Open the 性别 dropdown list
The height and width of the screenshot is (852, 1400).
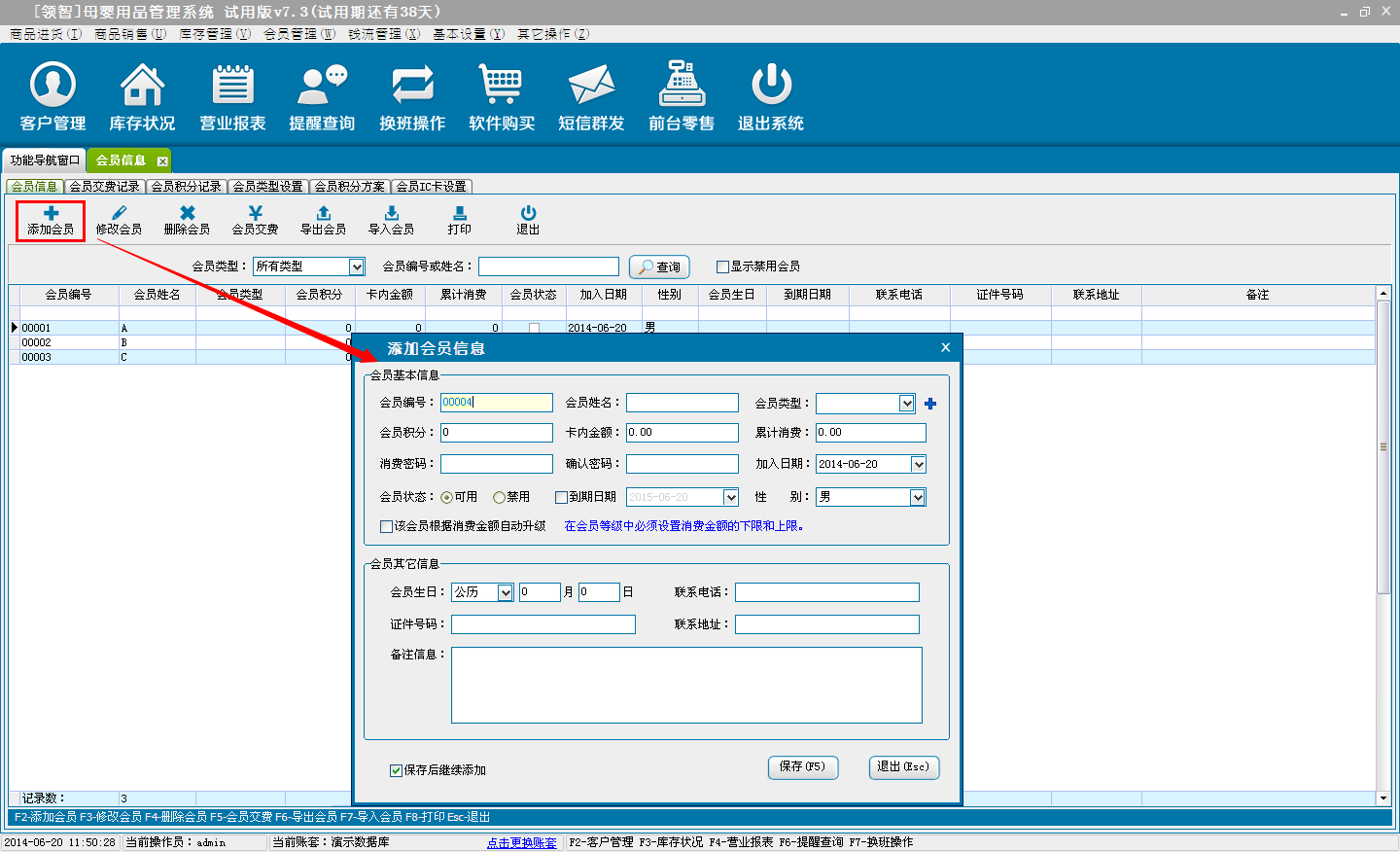tap(917, 497)
